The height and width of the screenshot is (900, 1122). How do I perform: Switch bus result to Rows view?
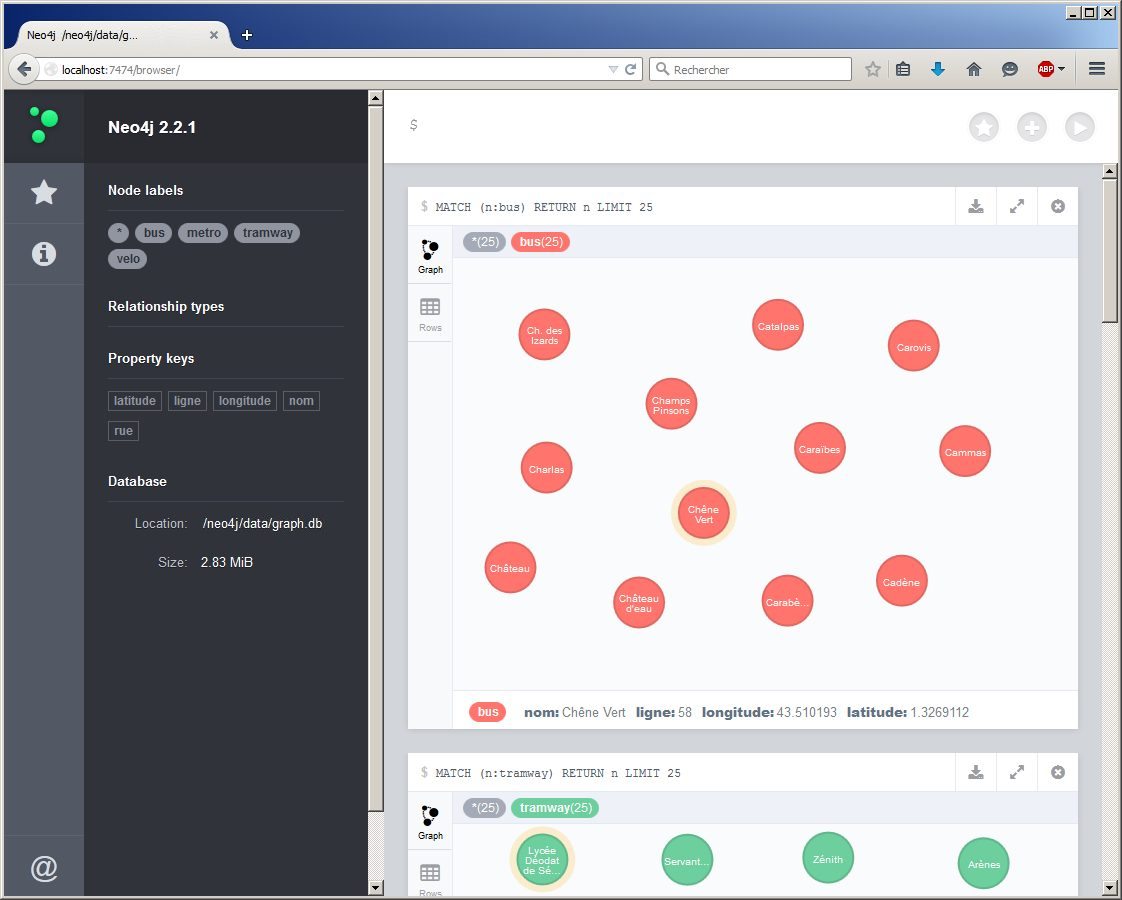430,314
